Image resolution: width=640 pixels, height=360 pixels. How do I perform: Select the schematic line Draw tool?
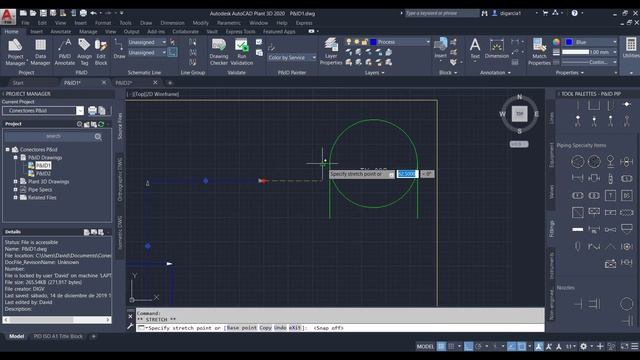coord(119,49)
